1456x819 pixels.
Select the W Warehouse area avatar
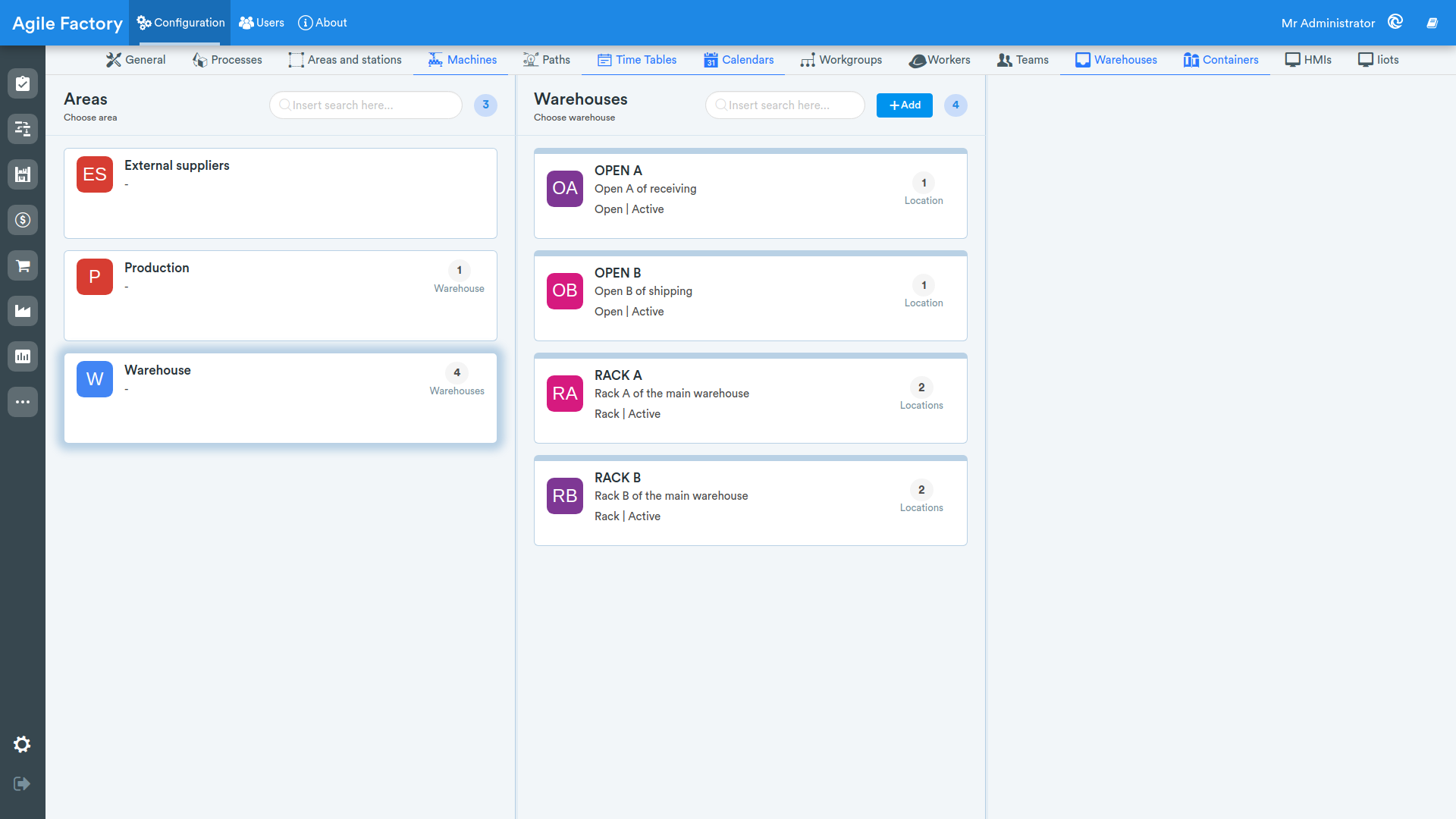[95, 379]
